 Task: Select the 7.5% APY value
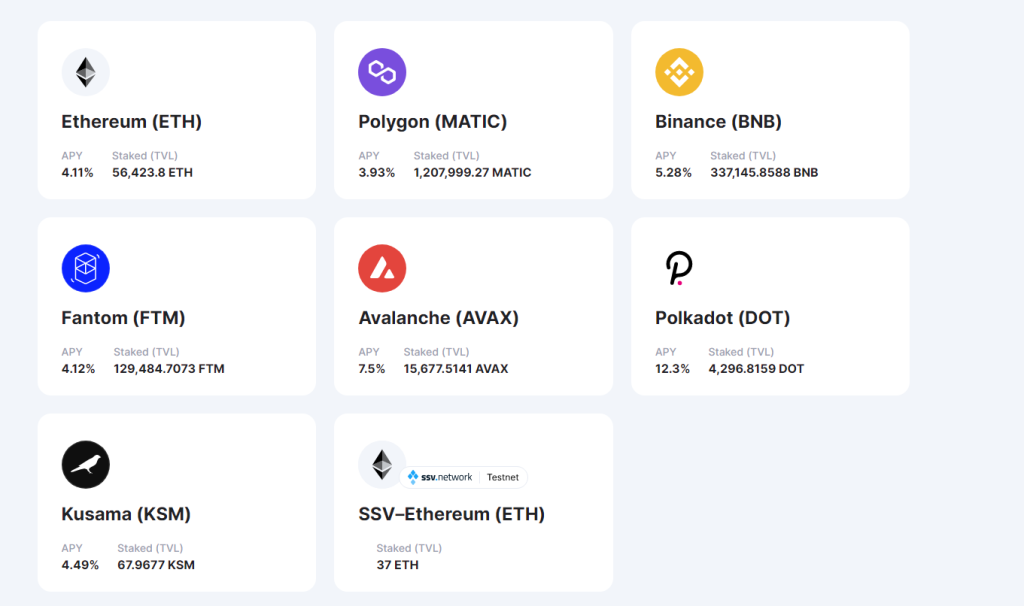point(372,369)
